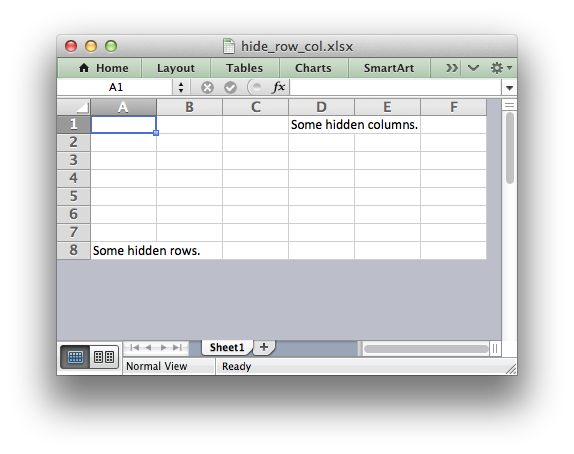The width and height of the screenshot is (574, 454).
Task: Click the horizontal scrollbar thumb
Action: (x=426, y=349)
